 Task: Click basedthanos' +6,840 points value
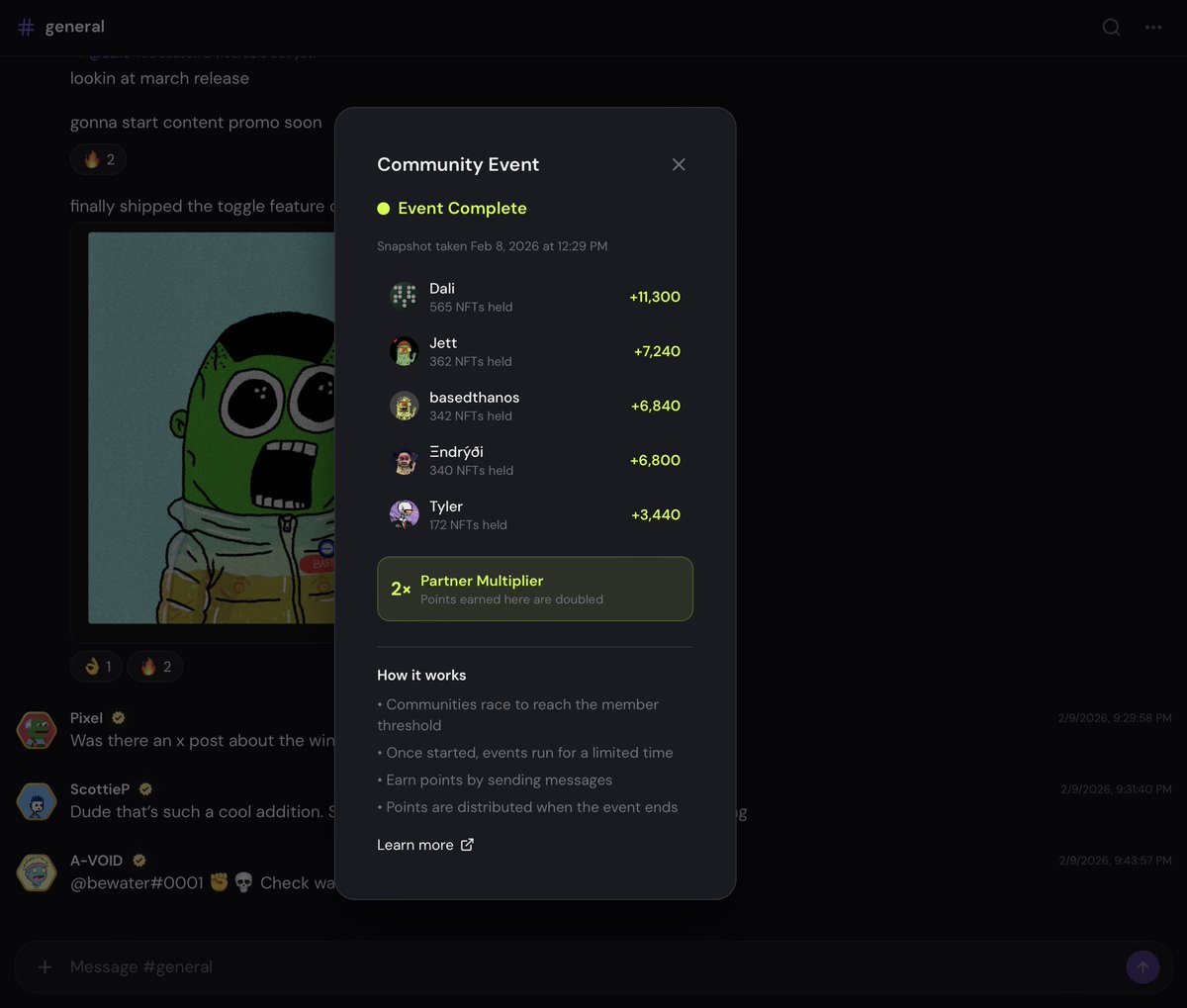pos(656,406)
